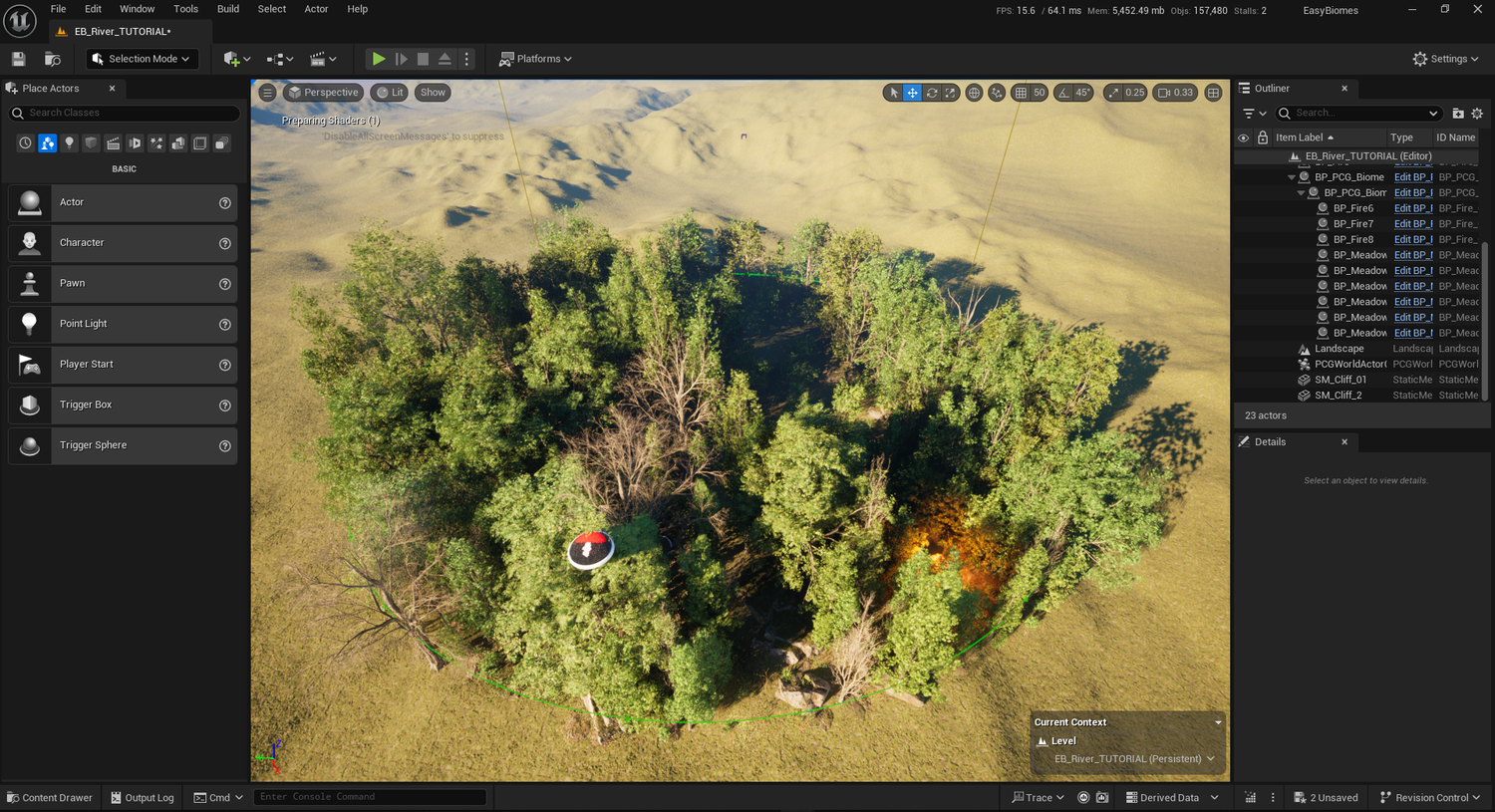Click the Outliner search field

click(1355, 113)
